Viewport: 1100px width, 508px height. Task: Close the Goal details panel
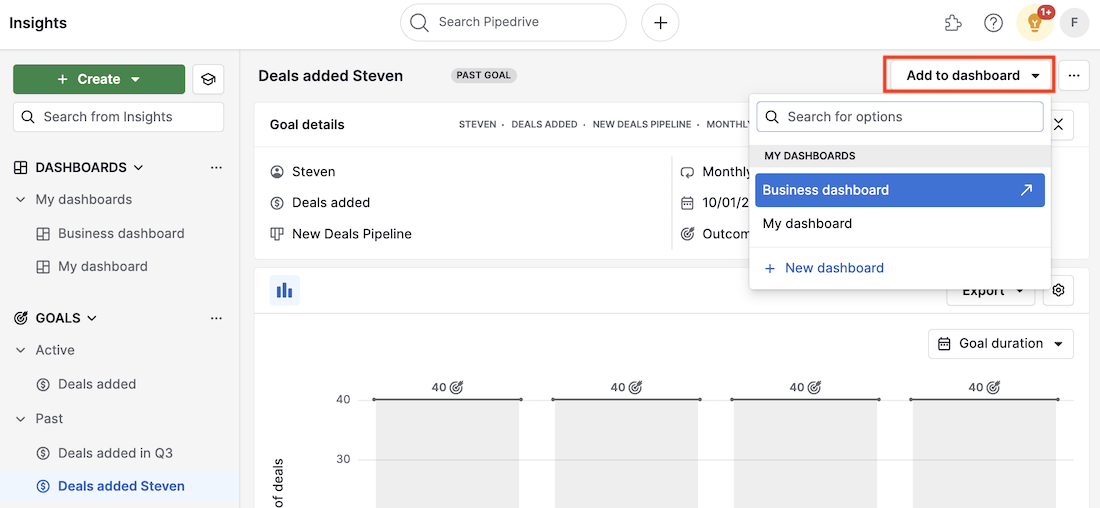1059,125
